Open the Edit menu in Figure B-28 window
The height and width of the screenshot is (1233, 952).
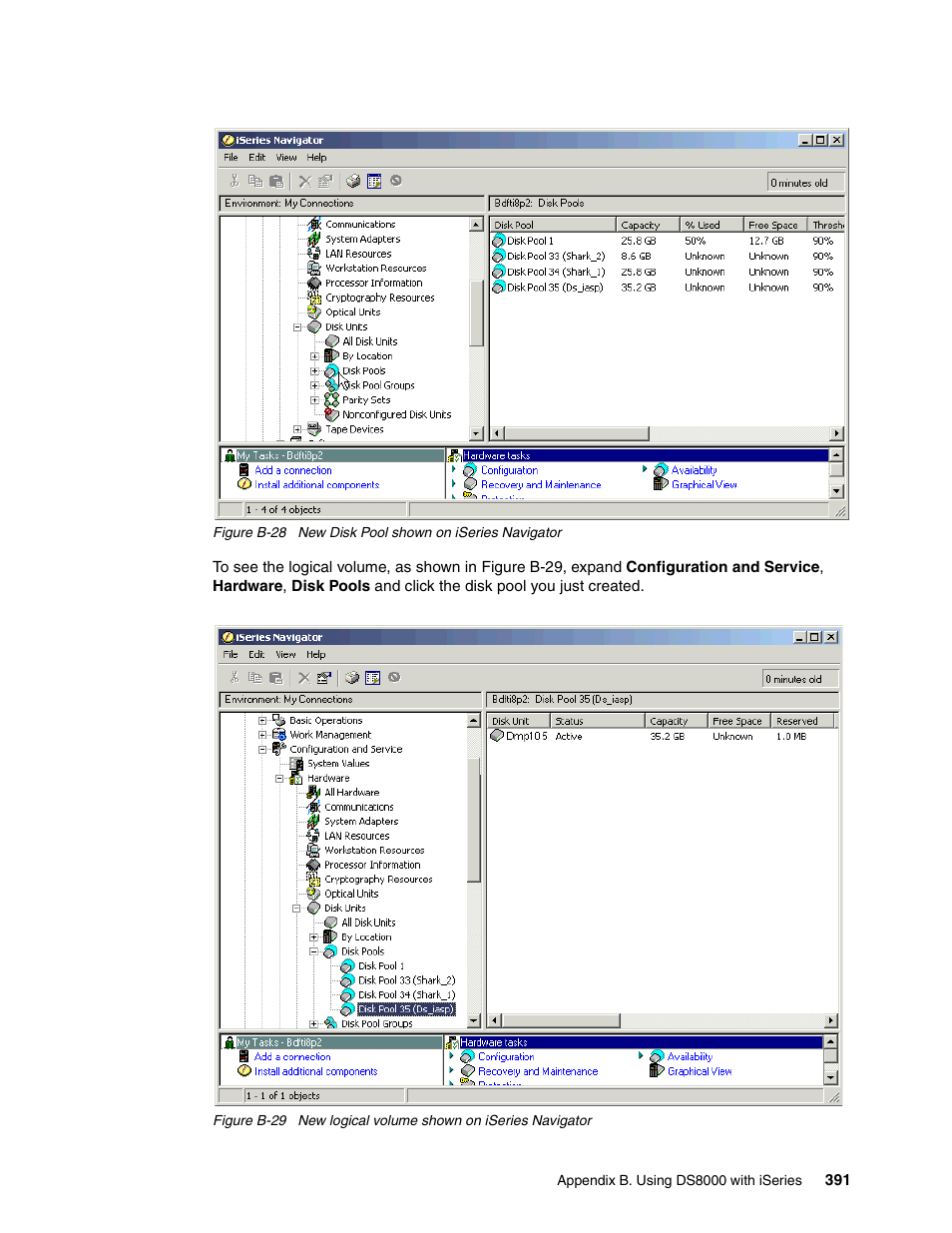(x=257, y=158)
